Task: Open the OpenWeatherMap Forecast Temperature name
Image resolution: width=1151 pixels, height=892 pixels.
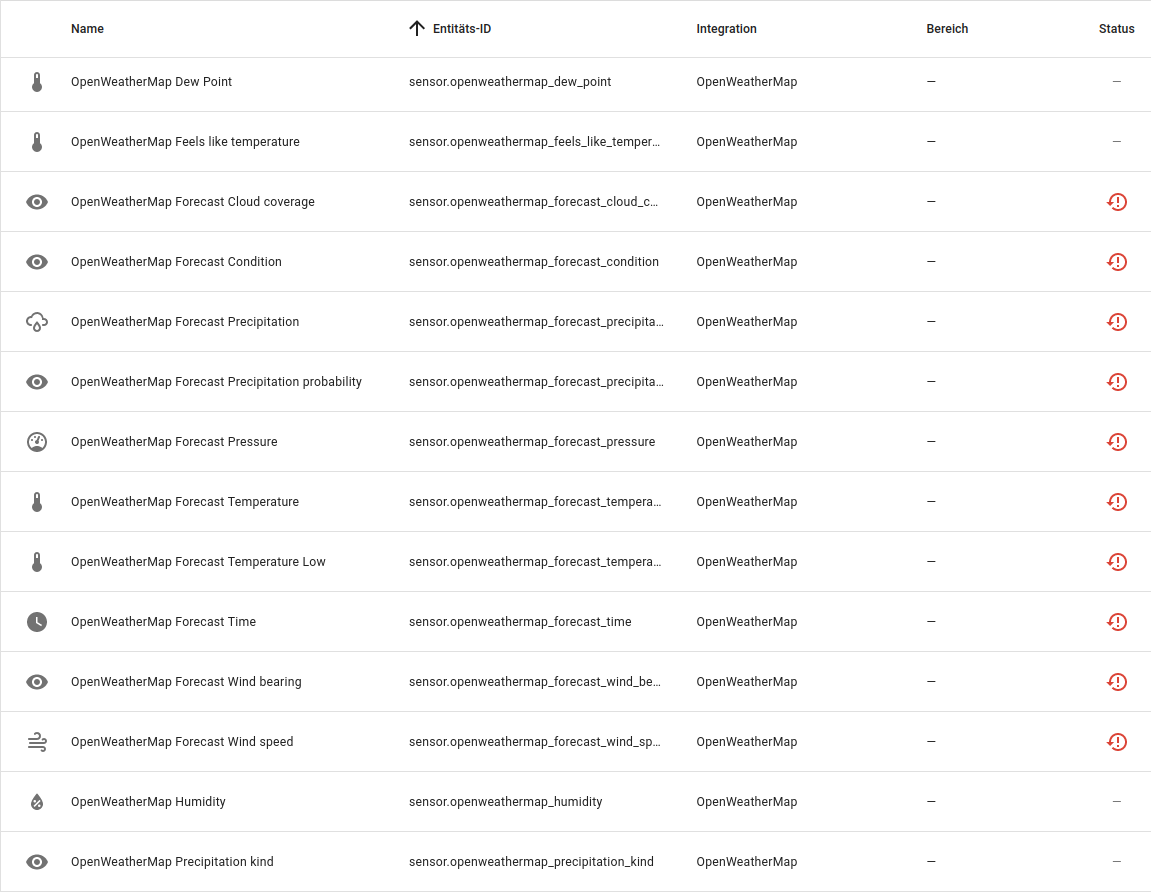Action: pyautogui.click(x=185, y=502)
